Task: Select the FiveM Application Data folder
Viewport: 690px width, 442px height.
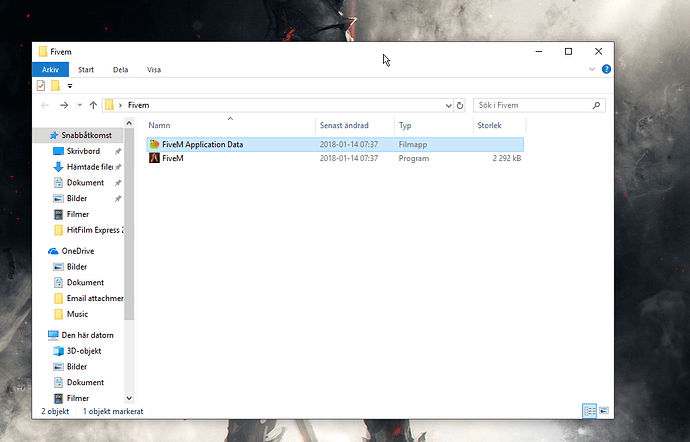Action: coord(335,144)
